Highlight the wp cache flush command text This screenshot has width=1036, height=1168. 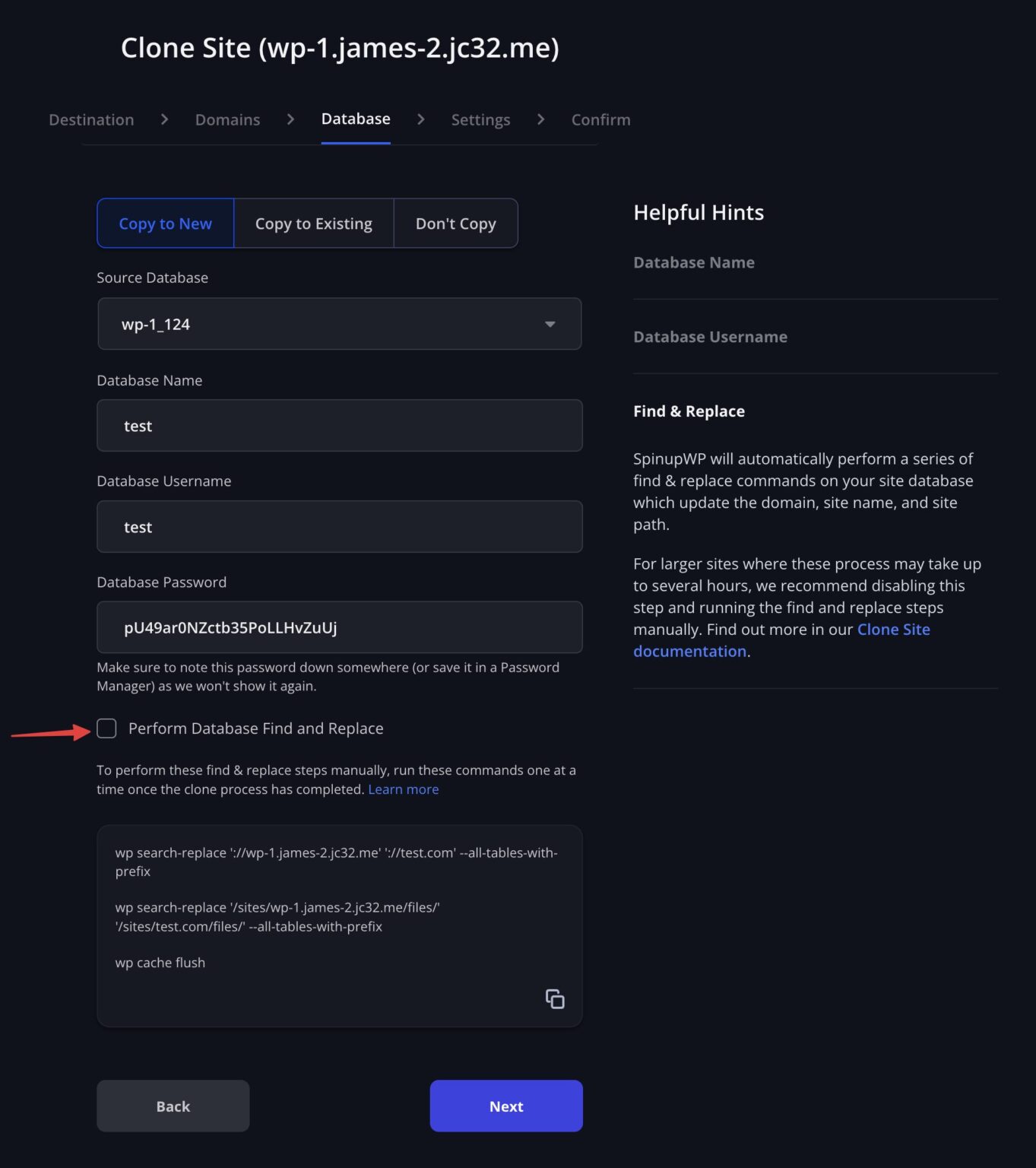(x=160, y=962)
